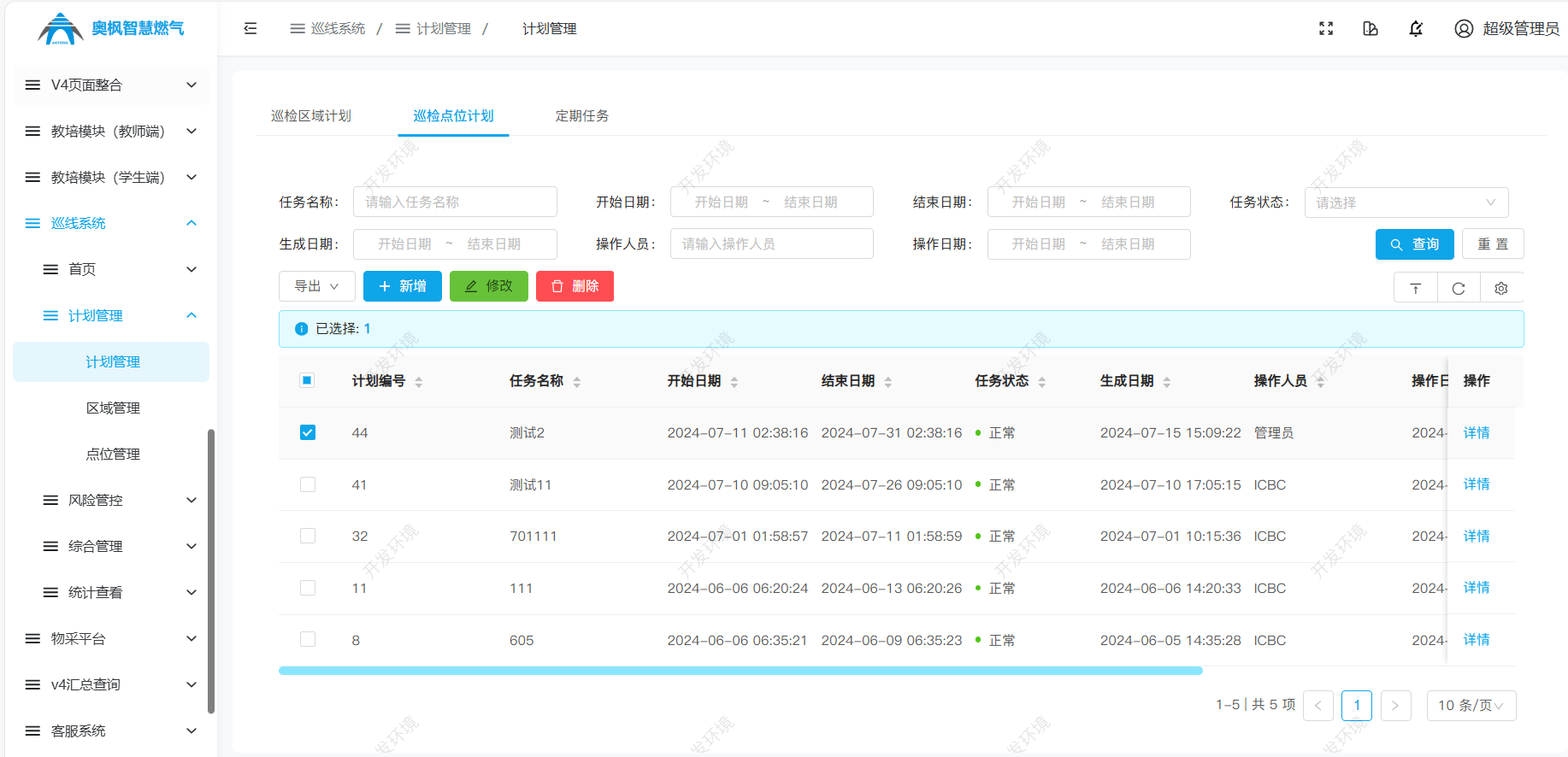Click the info icon beside 已选择

pyautogui.click(x=301, y=329)
